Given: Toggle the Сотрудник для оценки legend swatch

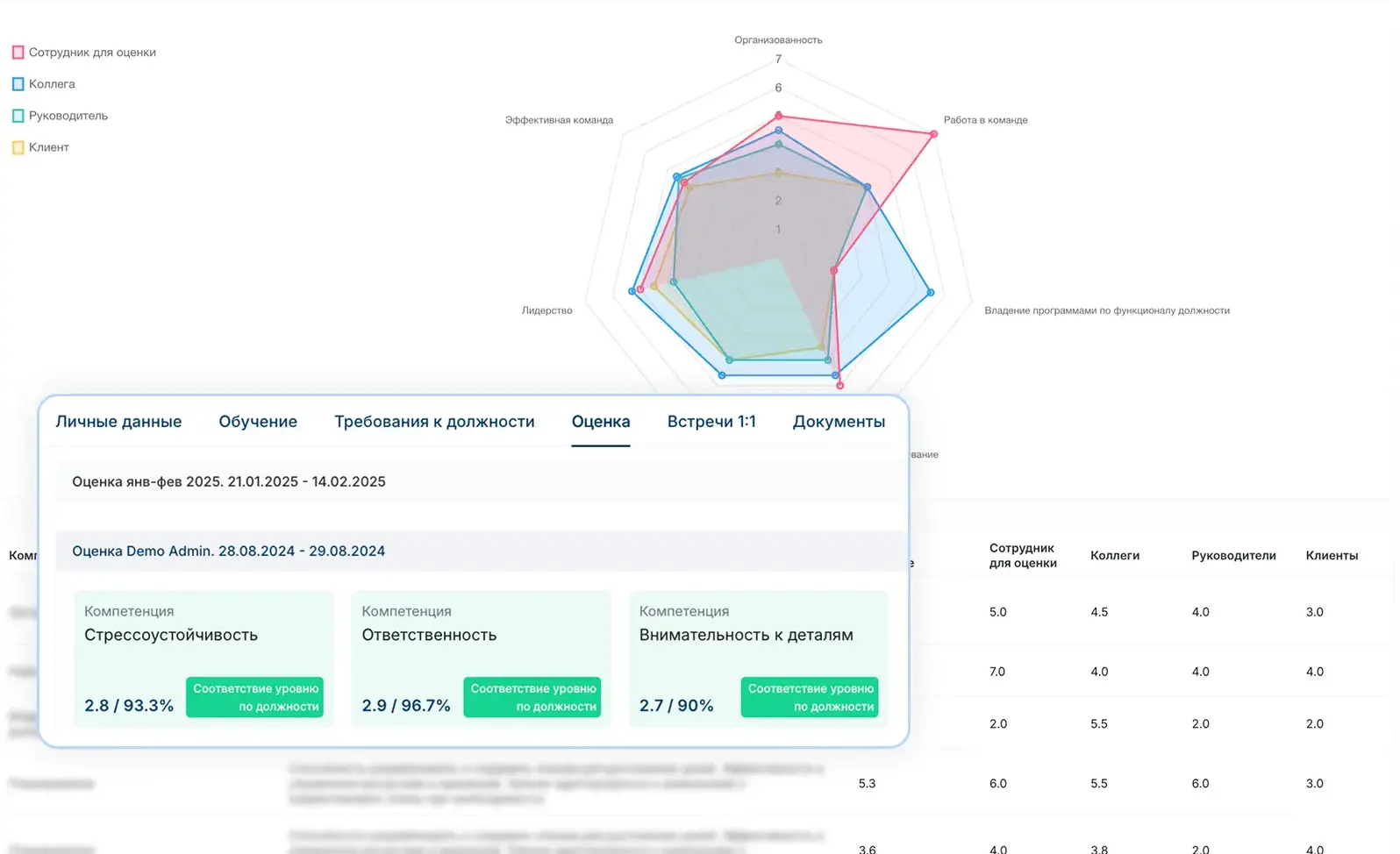Looking at the screenshot, I should [x=18, y=53].
